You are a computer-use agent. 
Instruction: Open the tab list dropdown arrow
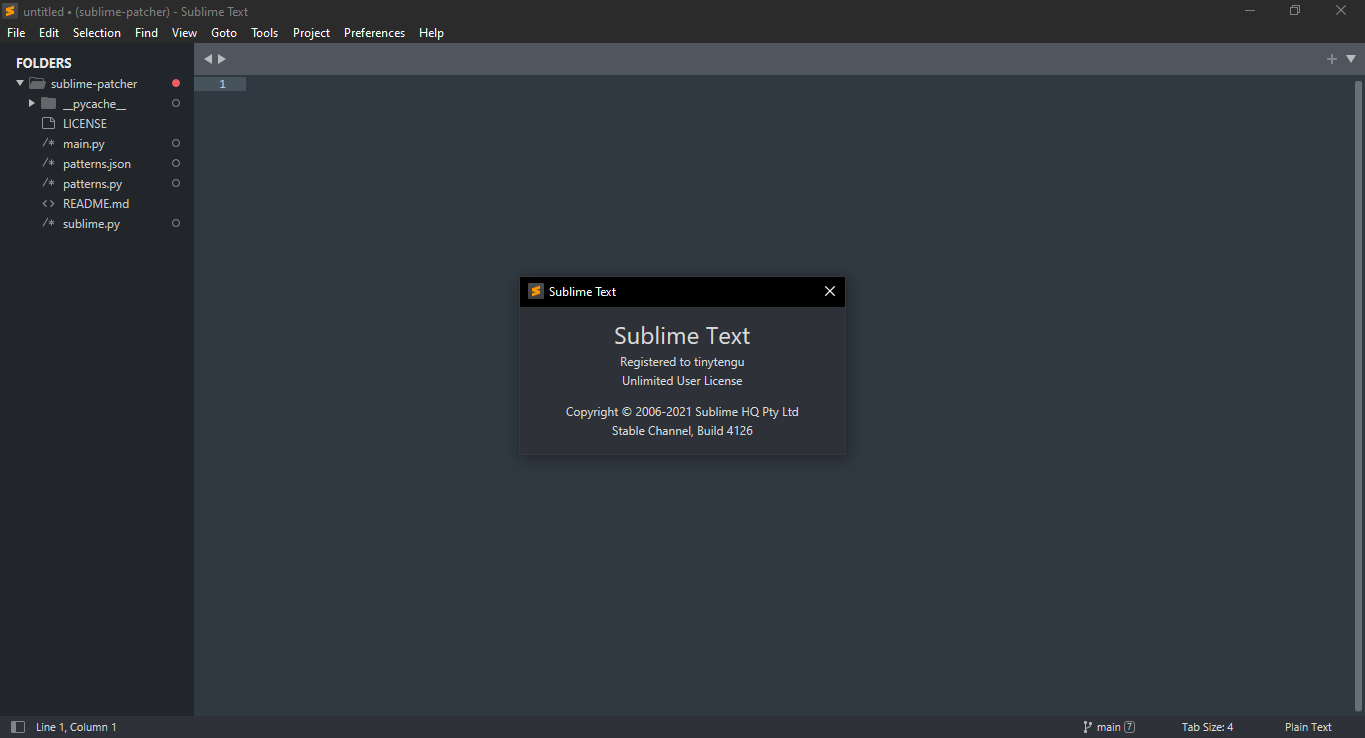point(1351,59)
